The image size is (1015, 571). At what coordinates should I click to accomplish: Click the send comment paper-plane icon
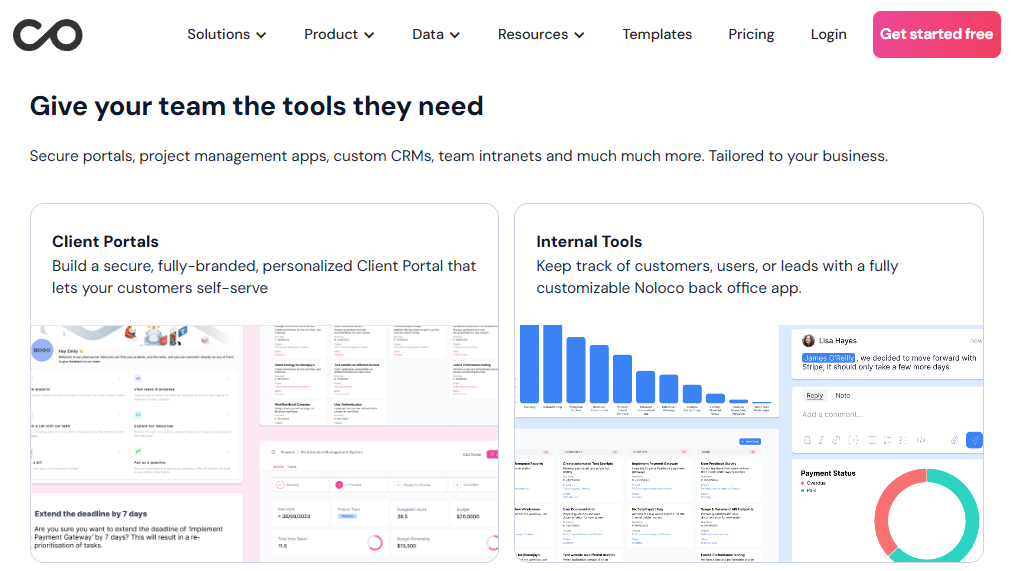tap(974, 440)
